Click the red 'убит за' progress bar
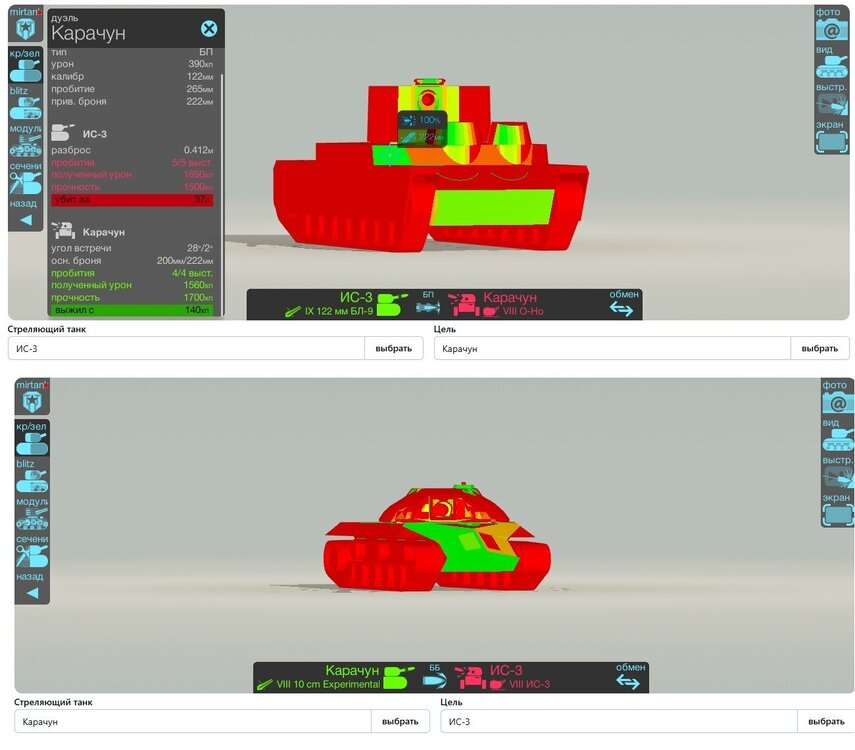The width and height of the screenshot is (855, 750). click(x=132, y=200)
